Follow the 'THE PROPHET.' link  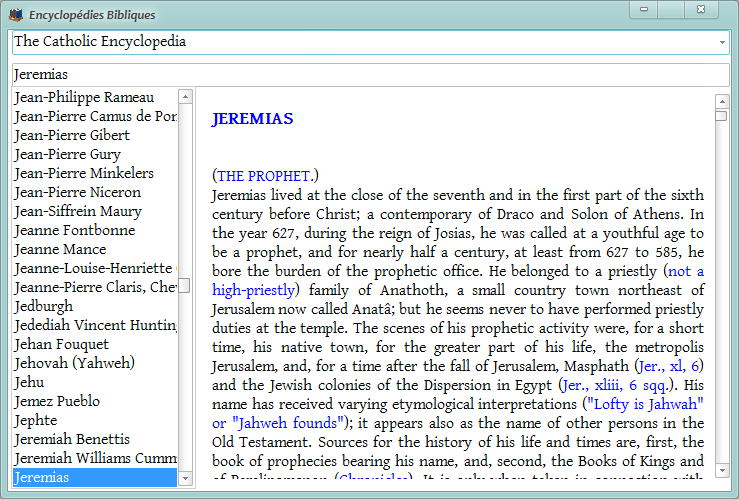tap(265, 176)
